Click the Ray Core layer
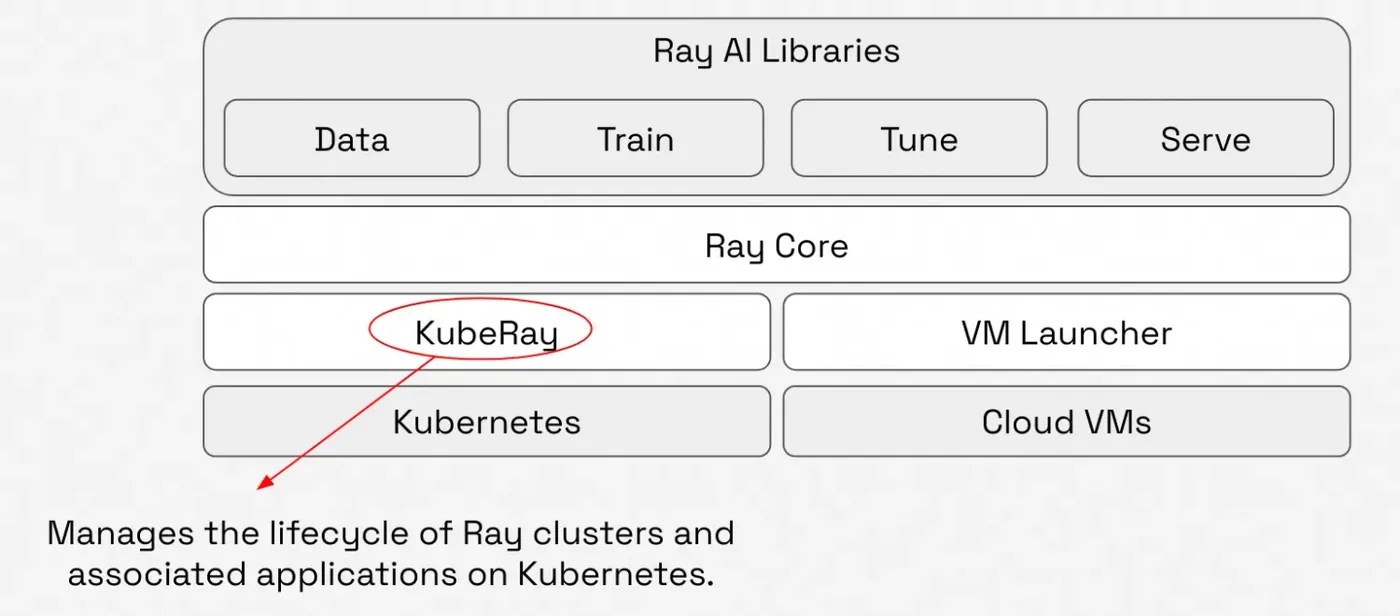The height and width of the screenshot is (616, 1400). (x=776, y=245)
